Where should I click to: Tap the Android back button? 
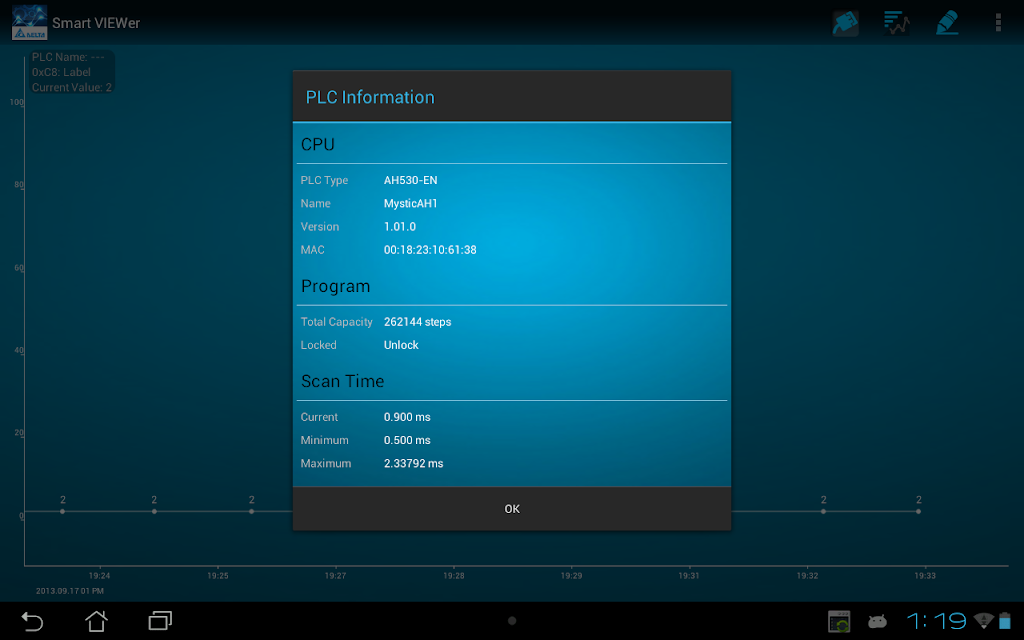coord(32,621)
